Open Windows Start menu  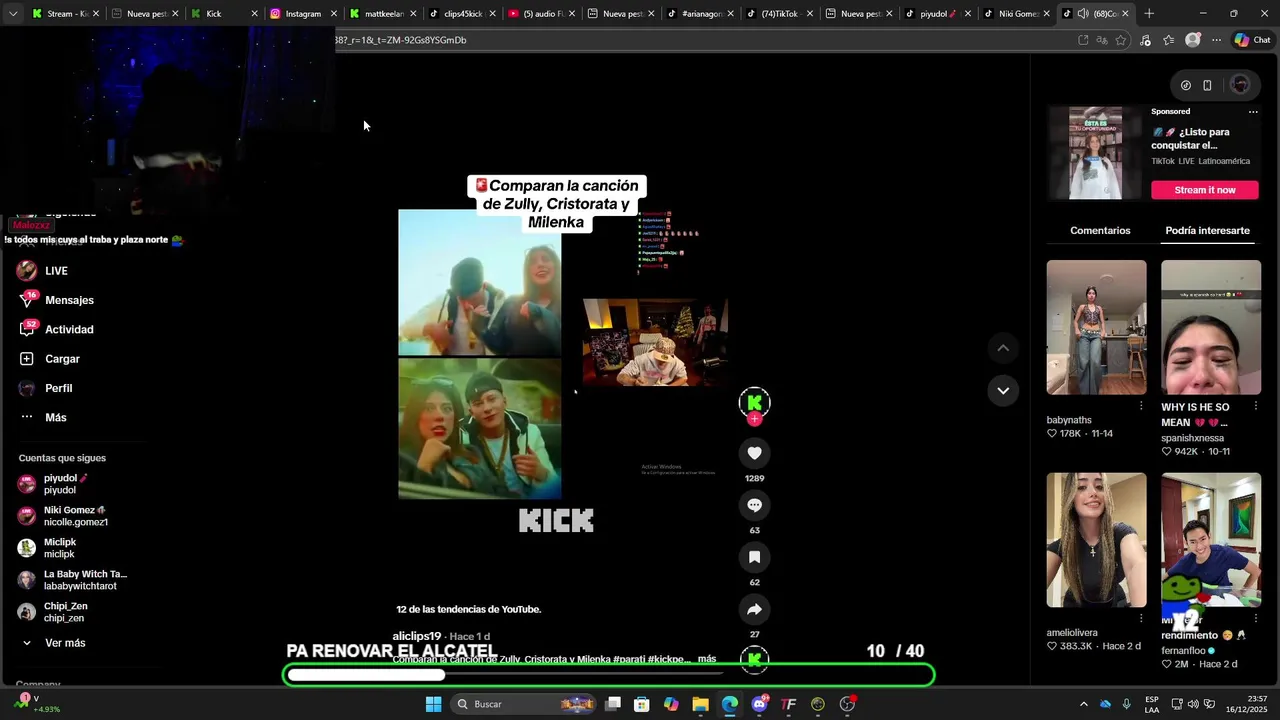(x=433, y=704)
